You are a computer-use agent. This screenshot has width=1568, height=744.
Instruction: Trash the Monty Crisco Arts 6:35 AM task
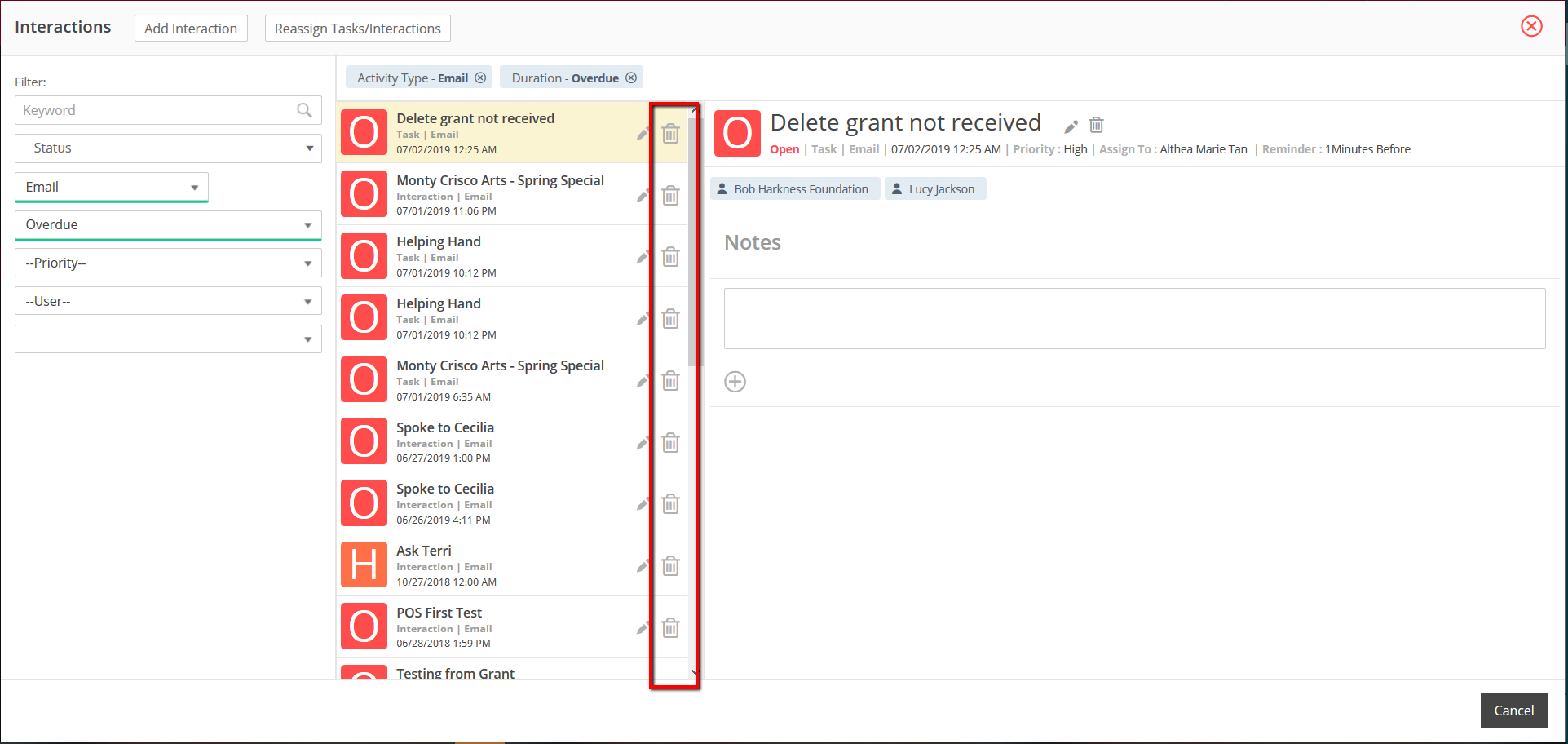click(670, 380)
